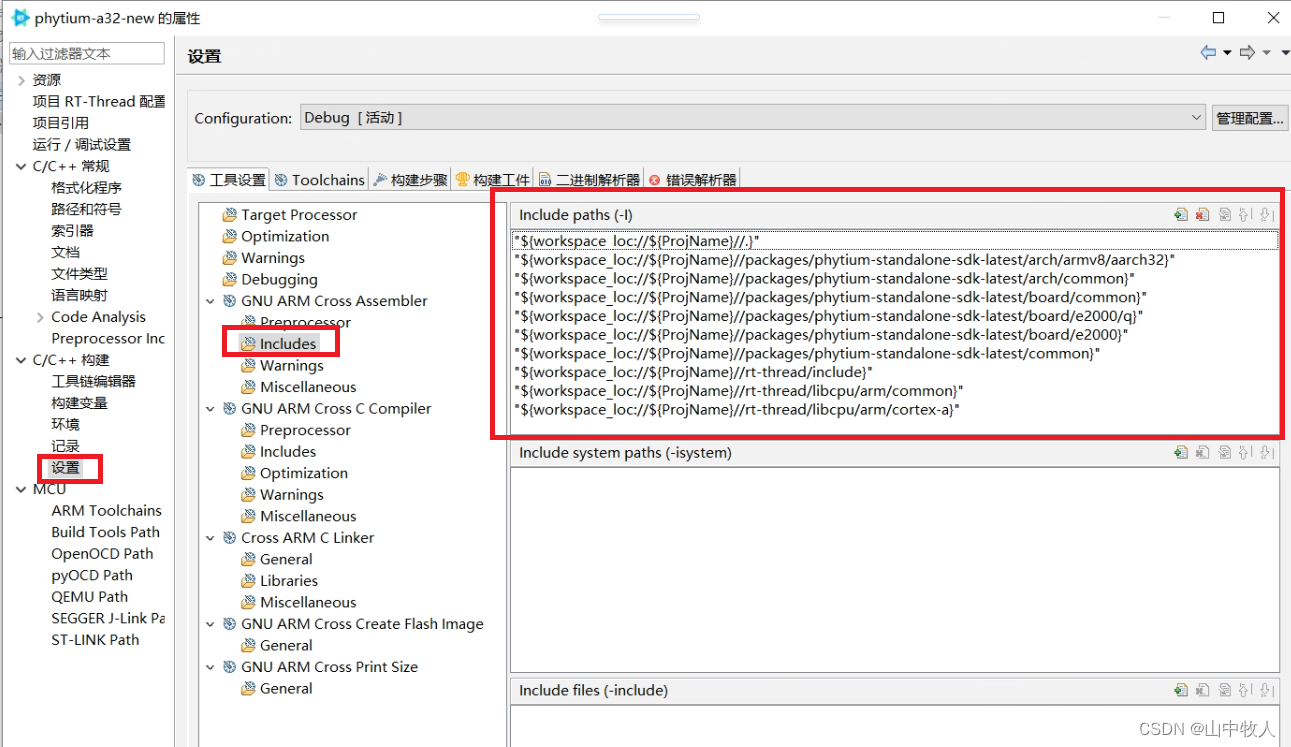Go forward with the right arrow icon
The height and width of the screenshot is (747, 1291).
pyautogui.click(x=1247, y=53)
